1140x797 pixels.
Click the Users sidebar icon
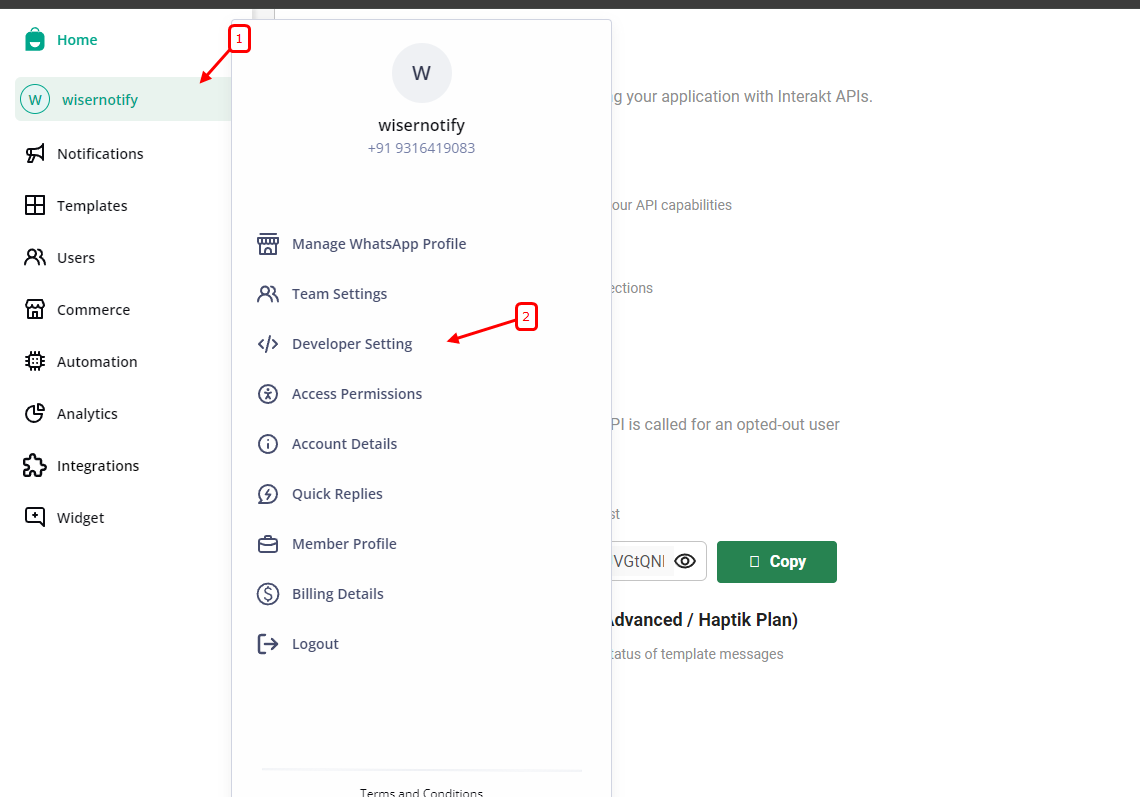pyautogui.click(x=34, y=257)
